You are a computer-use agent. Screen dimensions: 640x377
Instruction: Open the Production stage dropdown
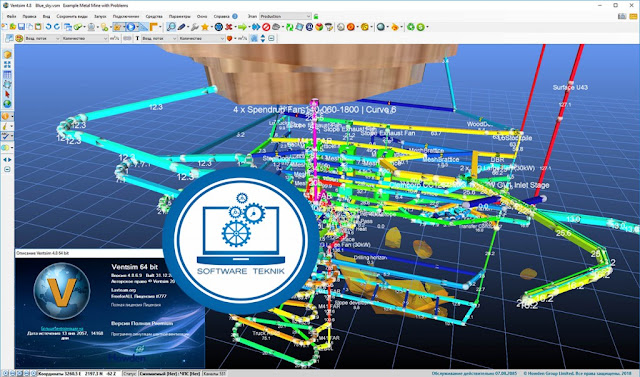pos(285,16)
